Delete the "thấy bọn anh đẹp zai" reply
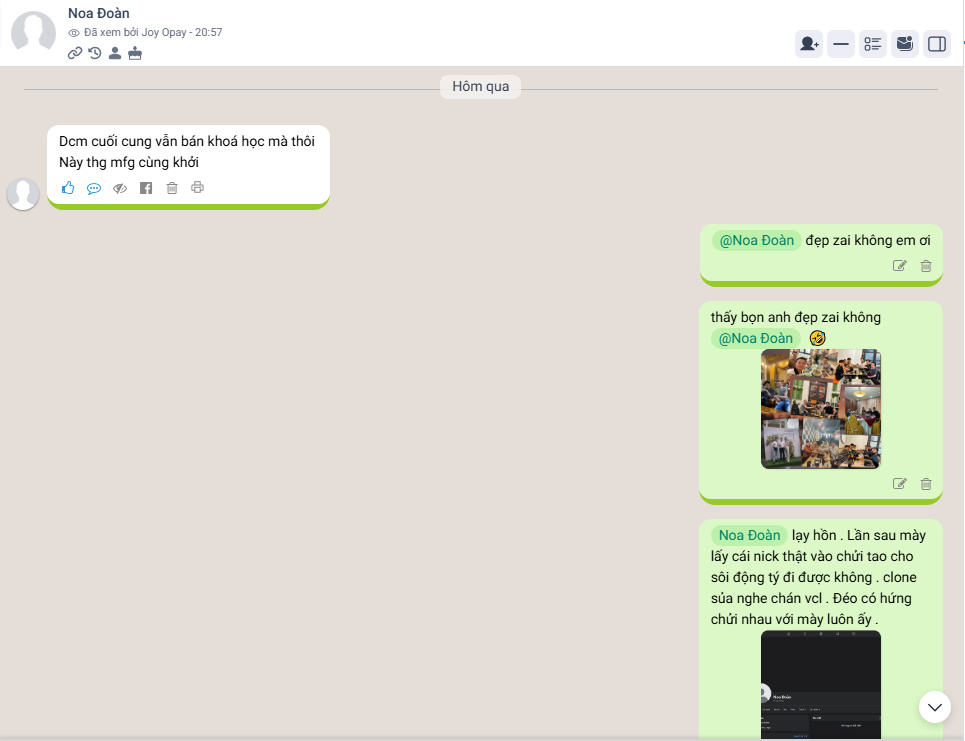 click(926, 484)
